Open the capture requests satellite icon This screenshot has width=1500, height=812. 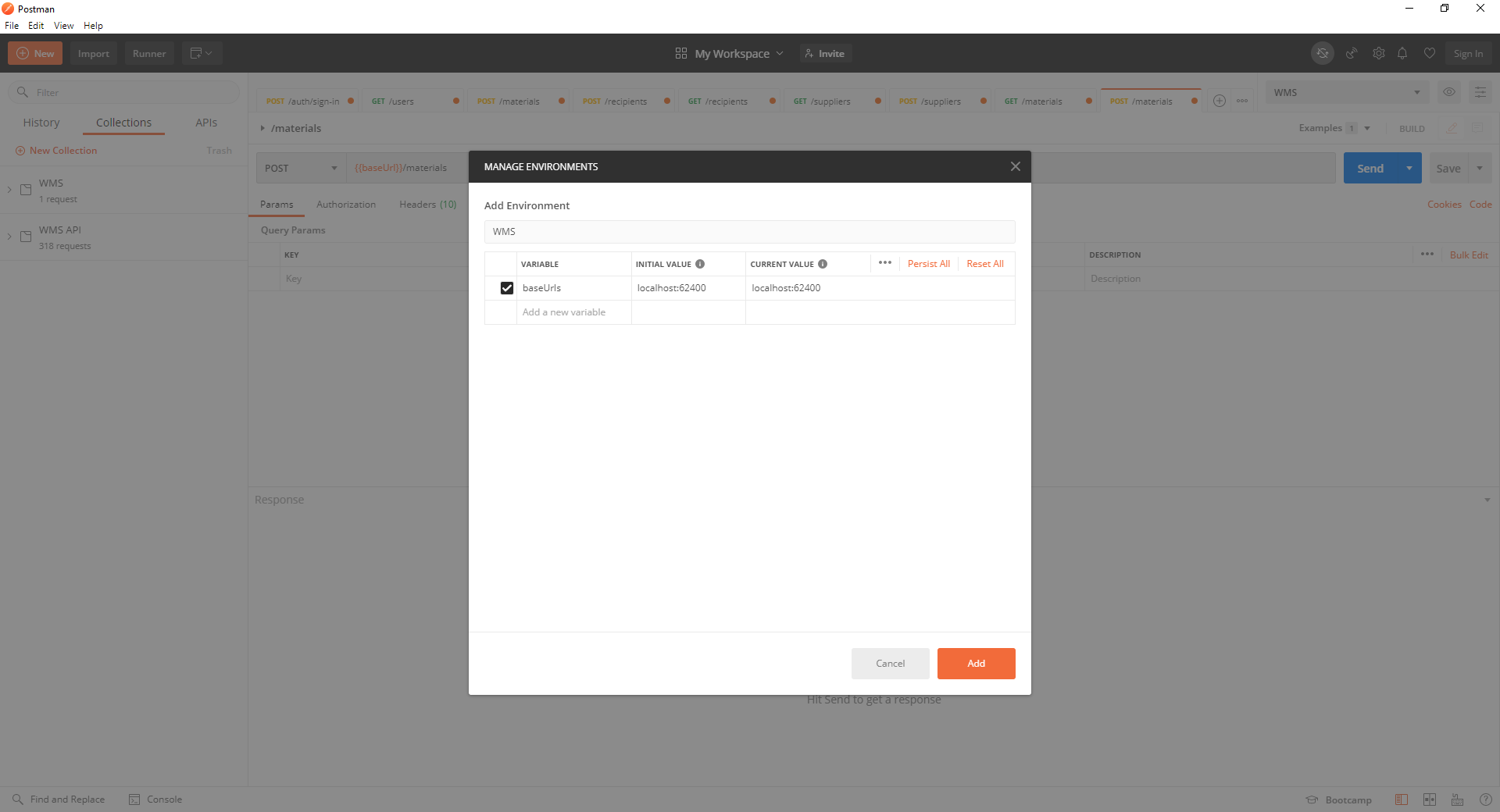coord(1351,53)
